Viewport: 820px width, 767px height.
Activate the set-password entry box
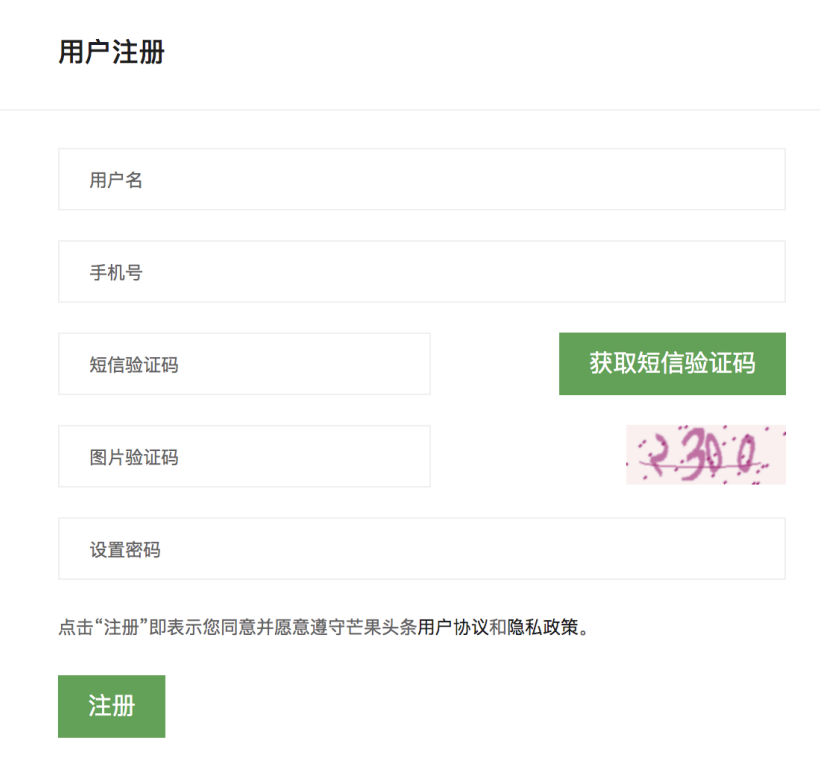[x=422, y=548]
